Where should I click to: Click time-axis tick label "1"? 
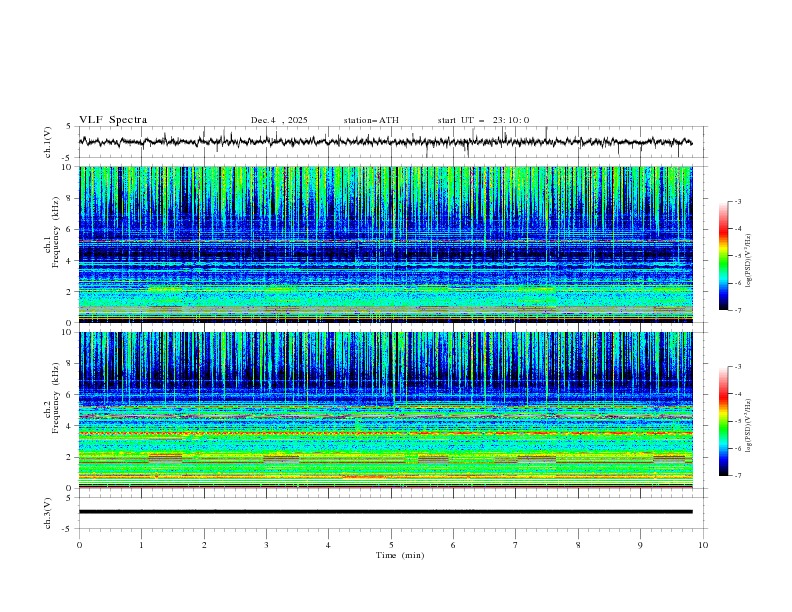(141, 545)
